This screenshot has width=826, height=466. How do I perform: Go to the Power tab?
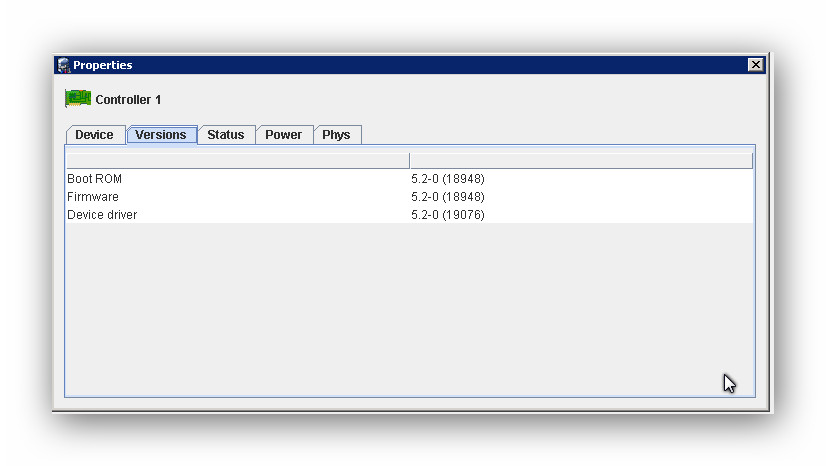284,135
